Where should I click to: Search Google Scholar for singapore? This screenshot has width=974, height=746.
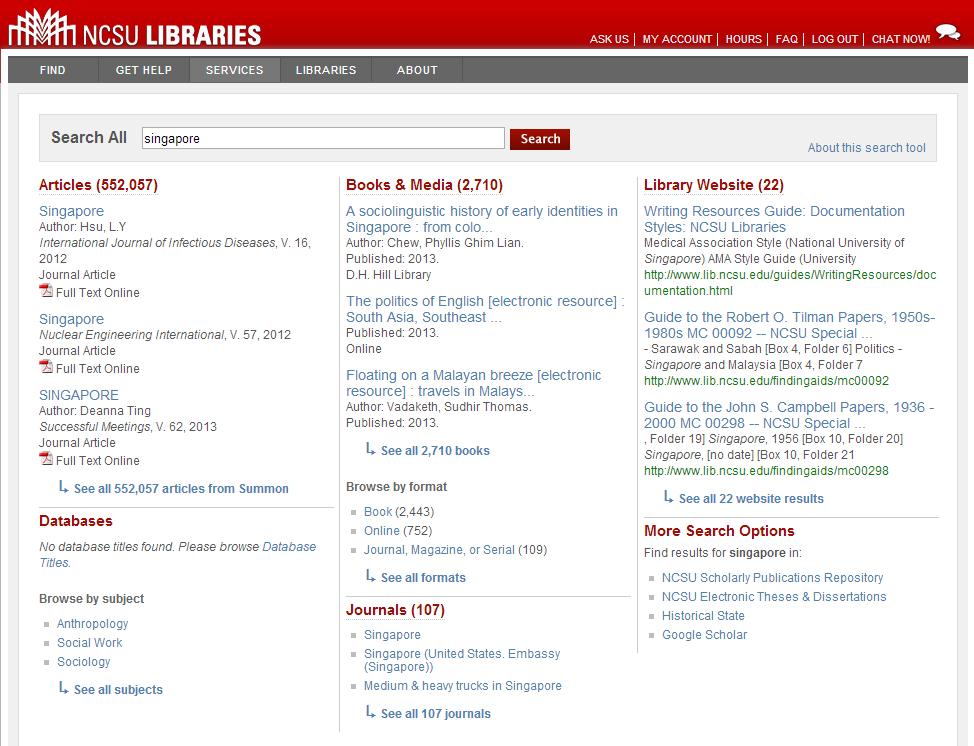point(704,635)
